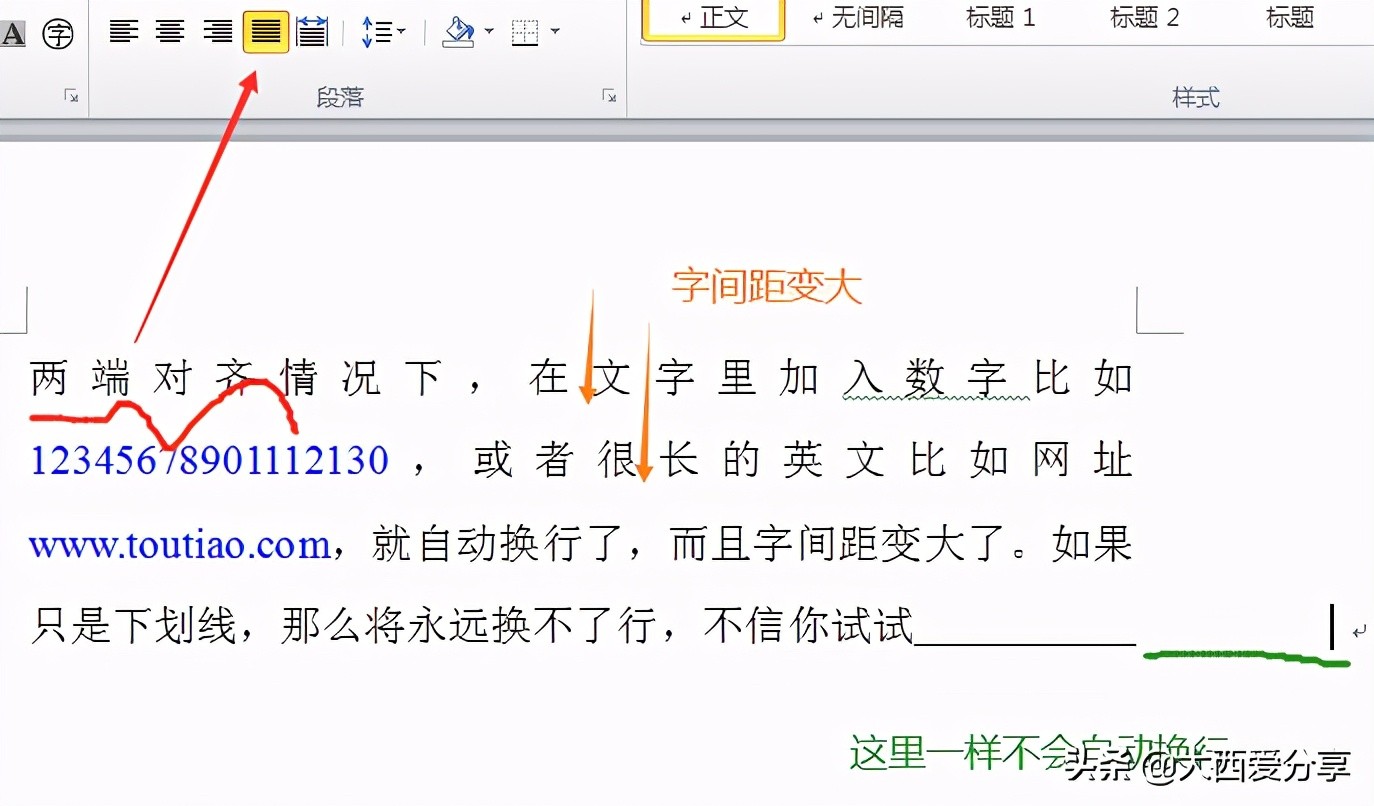Open the font group dialog launcher
This screenshot has height=806, width=1374.
tap(71, 96)
